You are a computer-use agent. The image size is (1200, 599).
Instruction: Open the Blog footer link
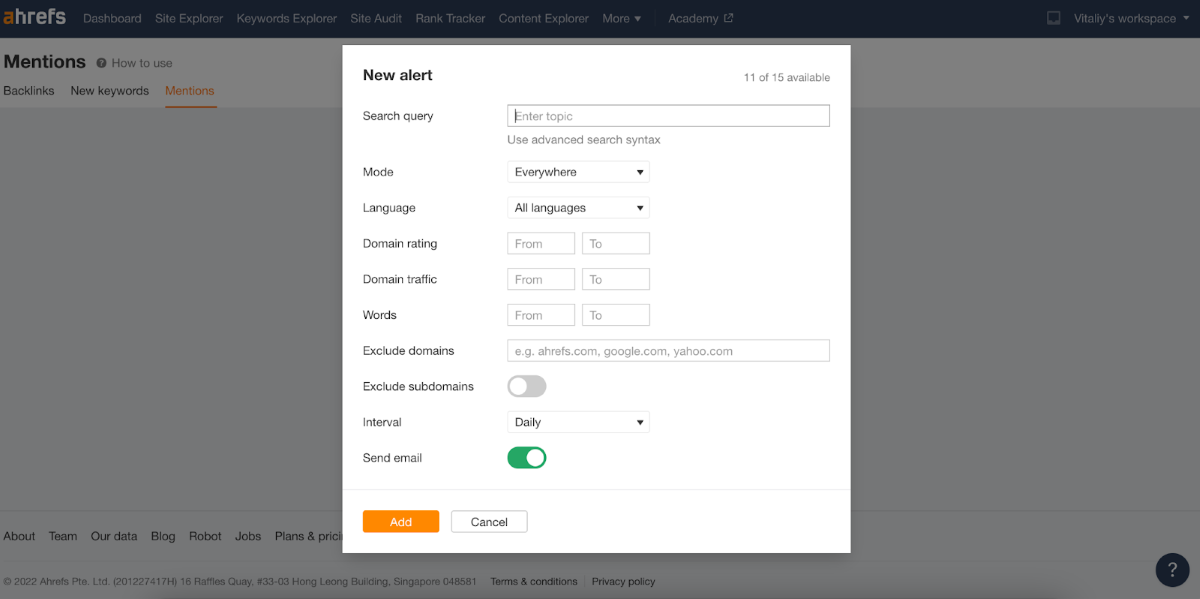[163, 536]
